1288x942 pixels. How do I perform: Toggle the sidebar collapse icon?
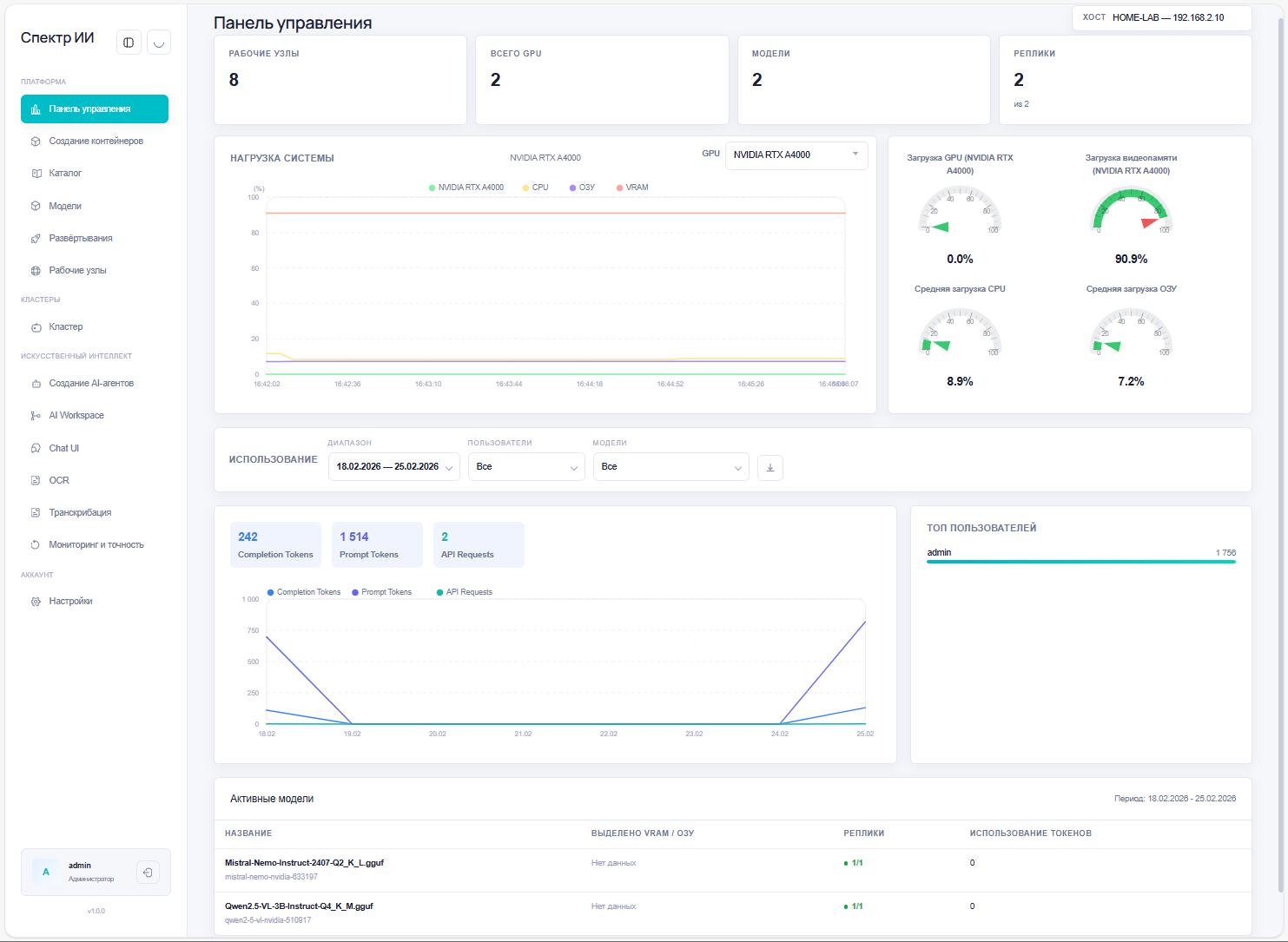coord(129,43)
